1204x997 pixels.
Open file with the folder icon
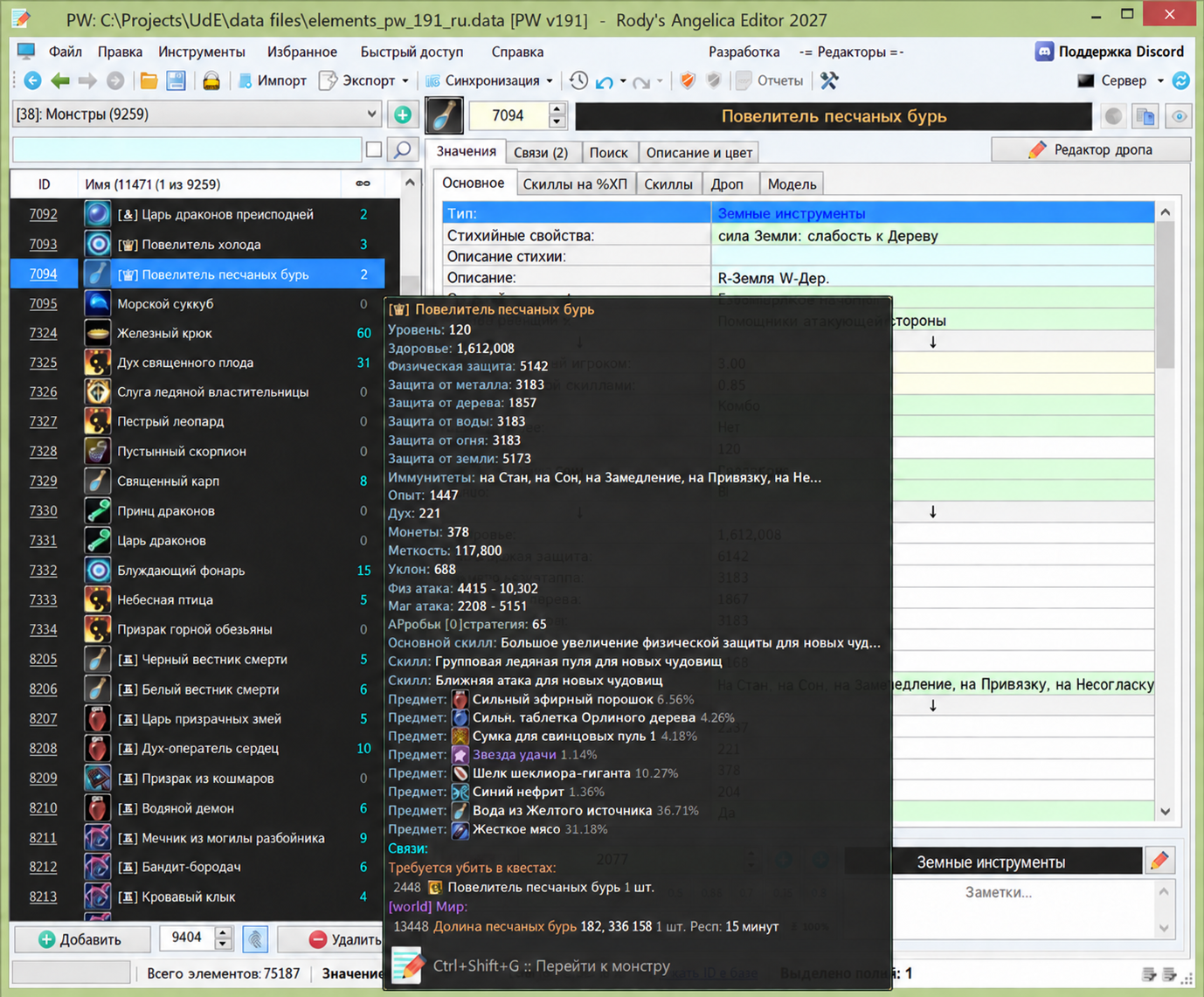pyautogui.click(x=149, y=81)
